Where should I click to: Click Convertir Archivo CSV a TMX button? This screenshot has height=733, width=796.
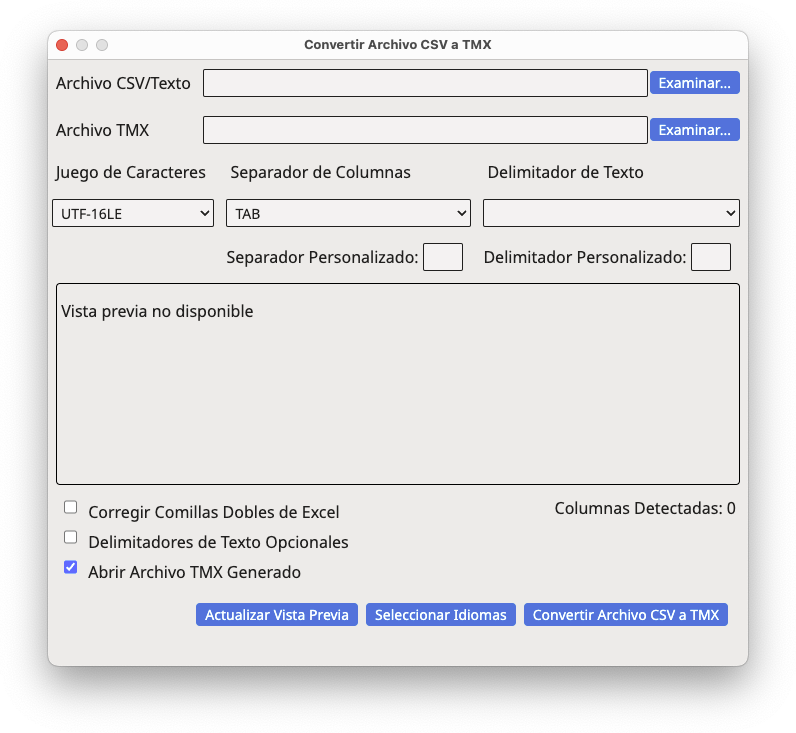pyautogui.click(x=625, y=615)
